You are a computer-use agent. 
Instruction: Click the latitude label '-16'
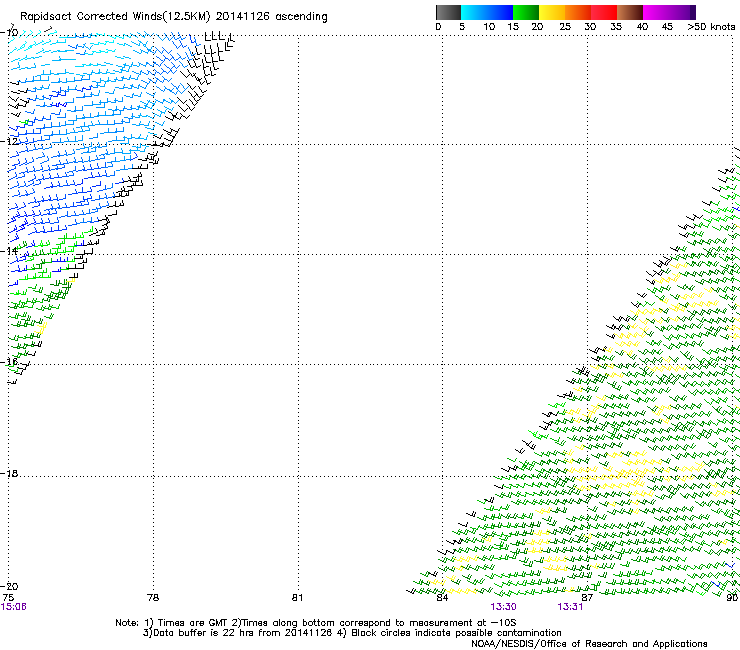click(x=9, y=362)
